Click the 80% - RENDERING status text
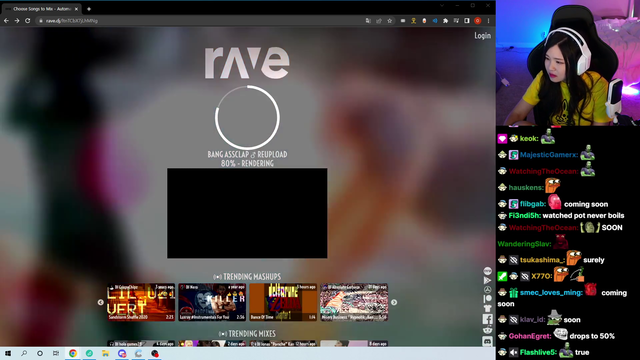Image resolution: width=640 pixels, height=360 pixels. coord(247,163)
